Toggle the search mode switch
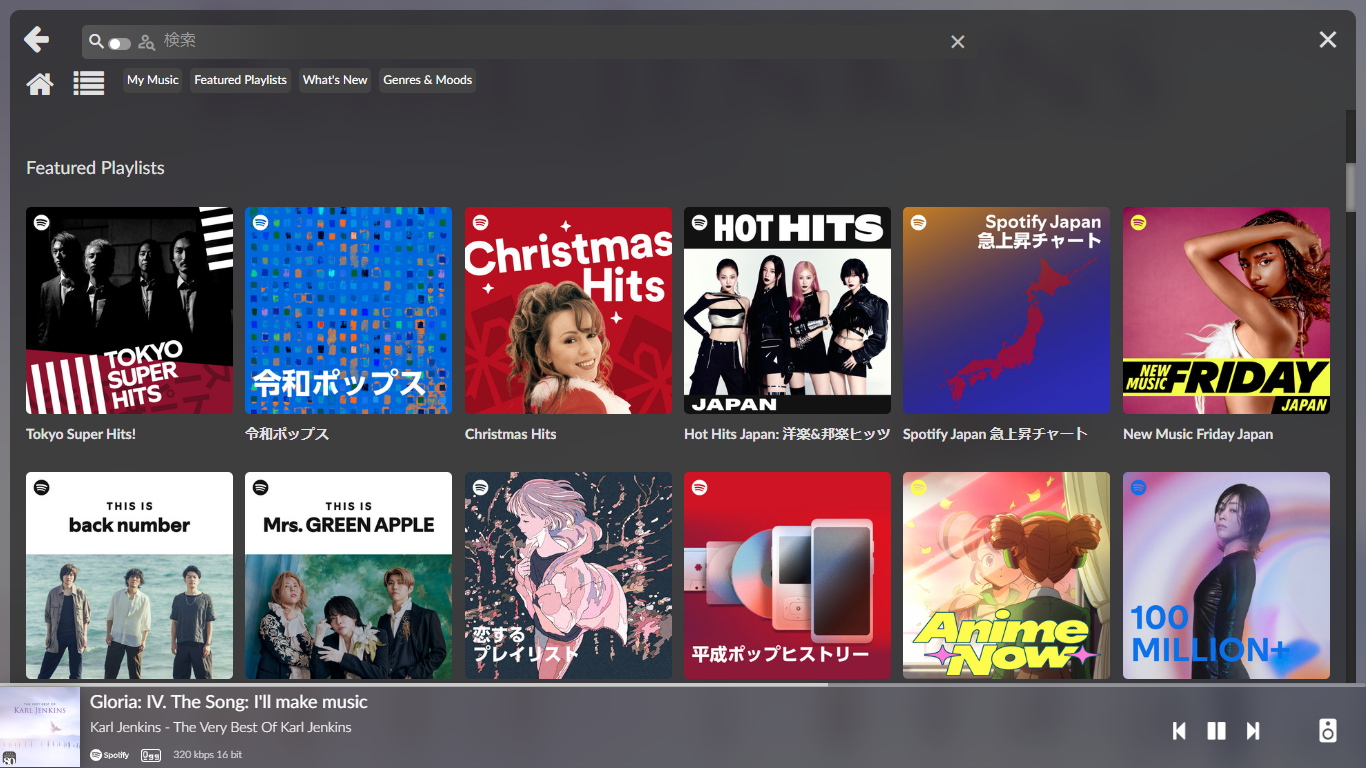The image size is (1366, 768). (120, 43)
